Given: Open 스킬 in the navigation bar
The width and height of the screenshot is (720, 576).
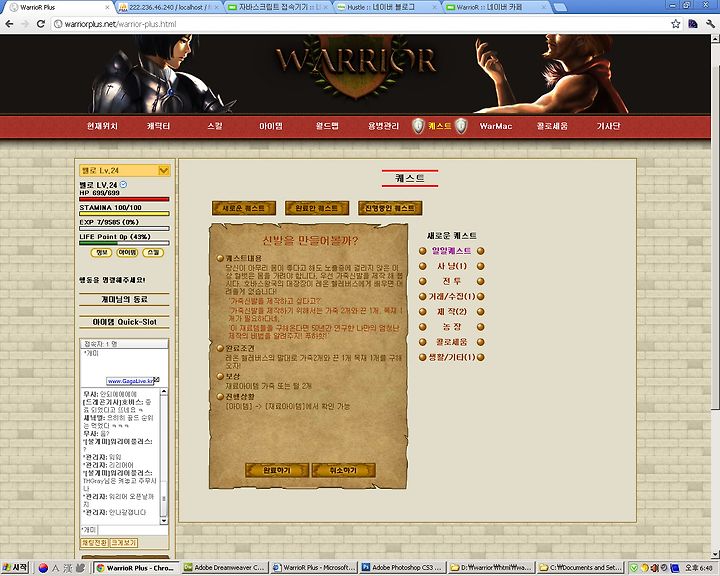Looking at the screenshot, I should pos(215,126).
